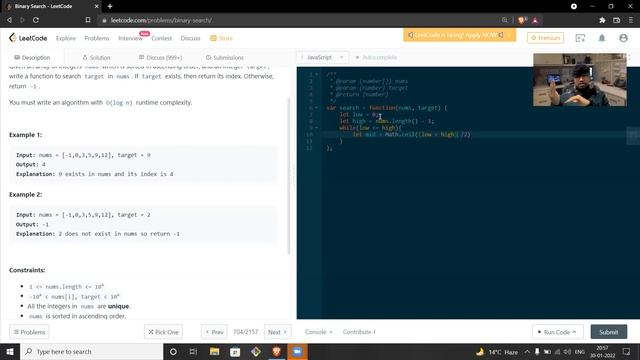The width and height of the screenshot is (640, 360).
Task: Click the LeetCode logo
Action: tap(28, 38)
